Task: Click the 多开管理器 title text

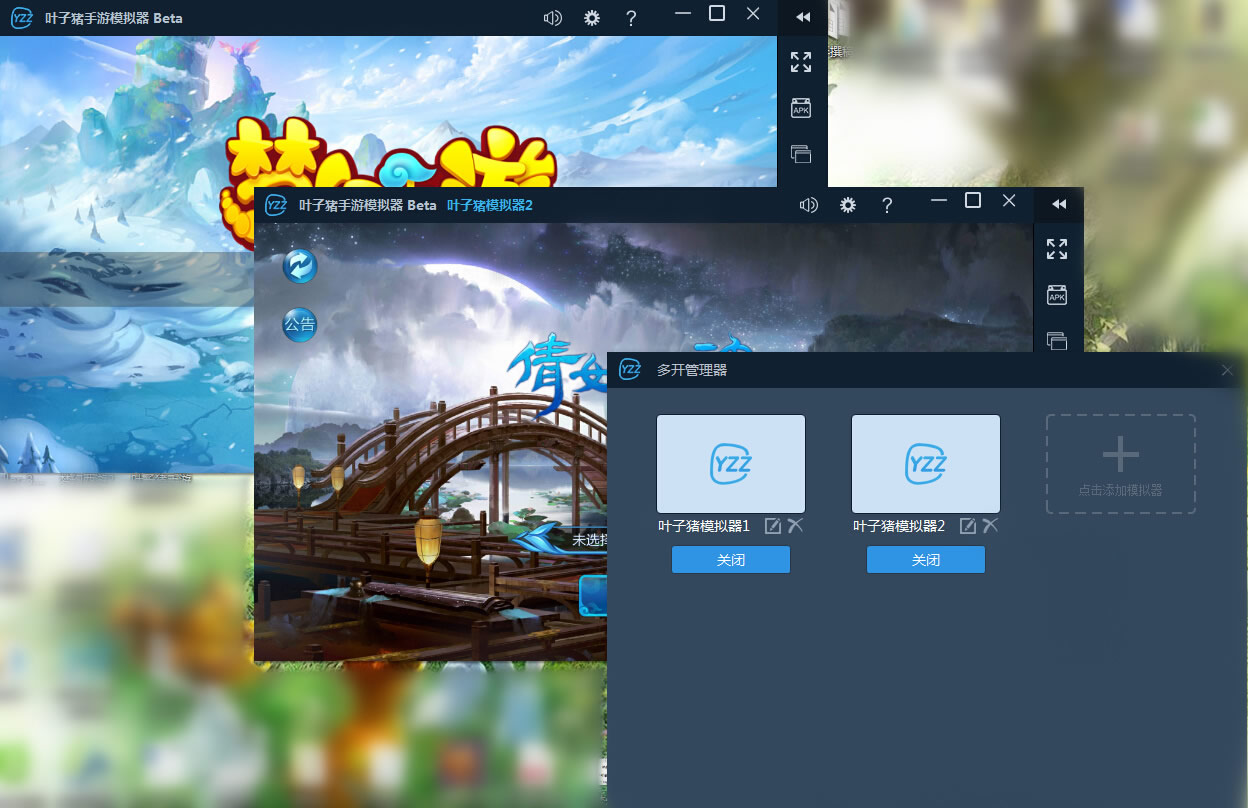Action: (x=692, y=370)
